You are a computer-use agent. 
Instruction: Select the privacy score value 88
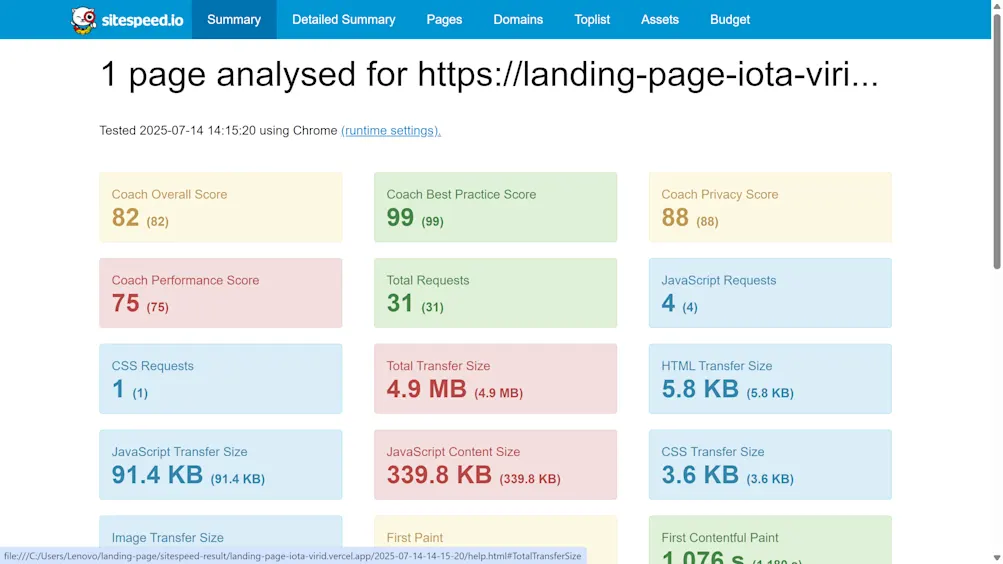point(675,217)
